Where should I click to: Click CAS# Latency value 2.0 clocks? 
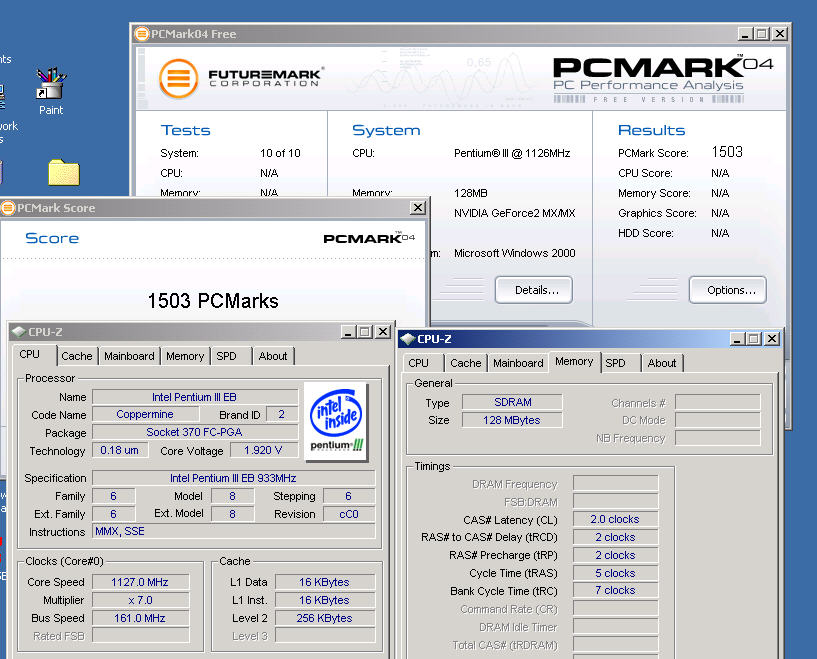click(615, 519)
